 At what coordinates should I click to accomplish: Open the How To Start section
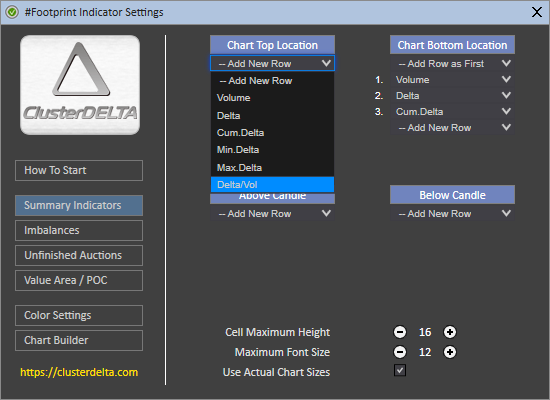[x=79, y=171]
